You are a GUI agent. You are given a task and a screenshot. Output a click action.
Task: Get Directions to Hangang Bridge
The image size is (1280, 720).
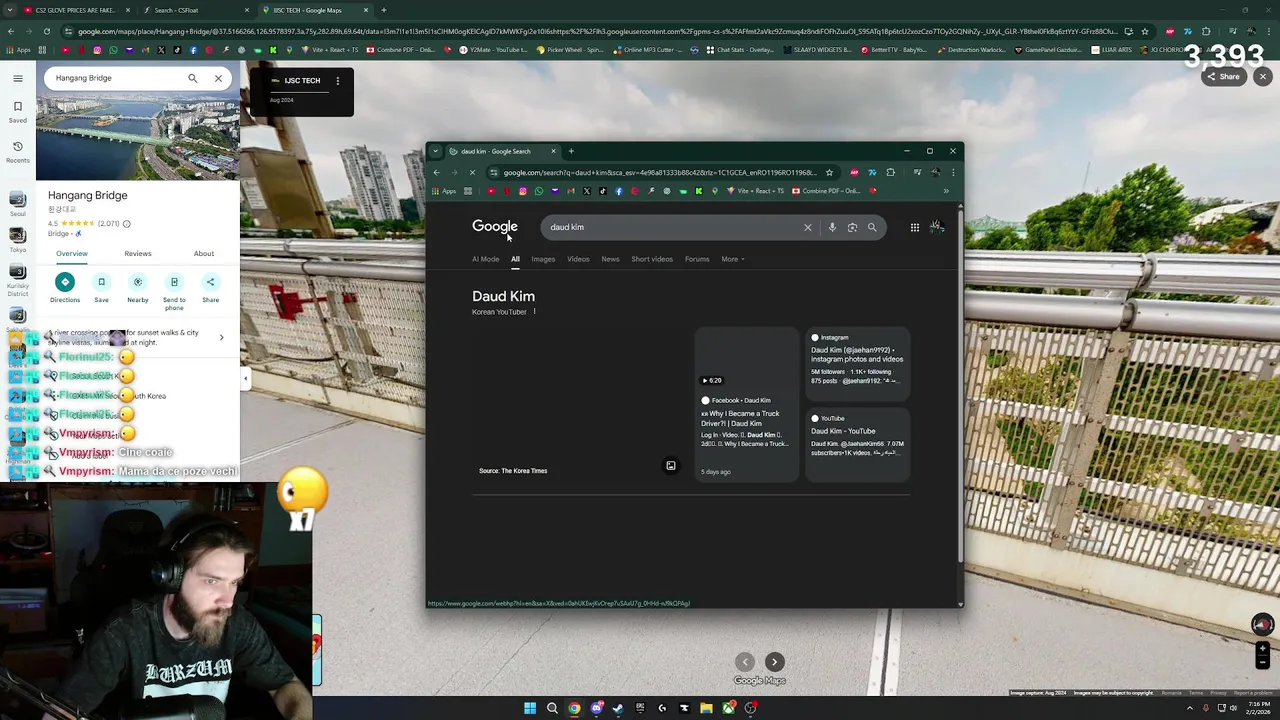[x=65, y=287]
